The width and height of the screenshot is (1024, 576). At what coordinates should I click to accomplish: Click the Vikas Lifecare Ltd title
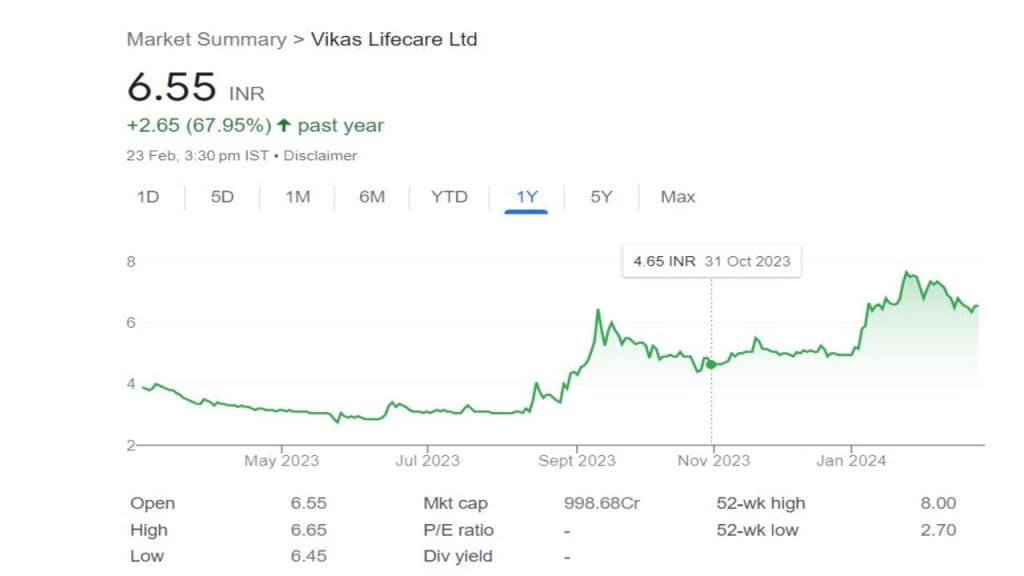[x=394, y=40]
